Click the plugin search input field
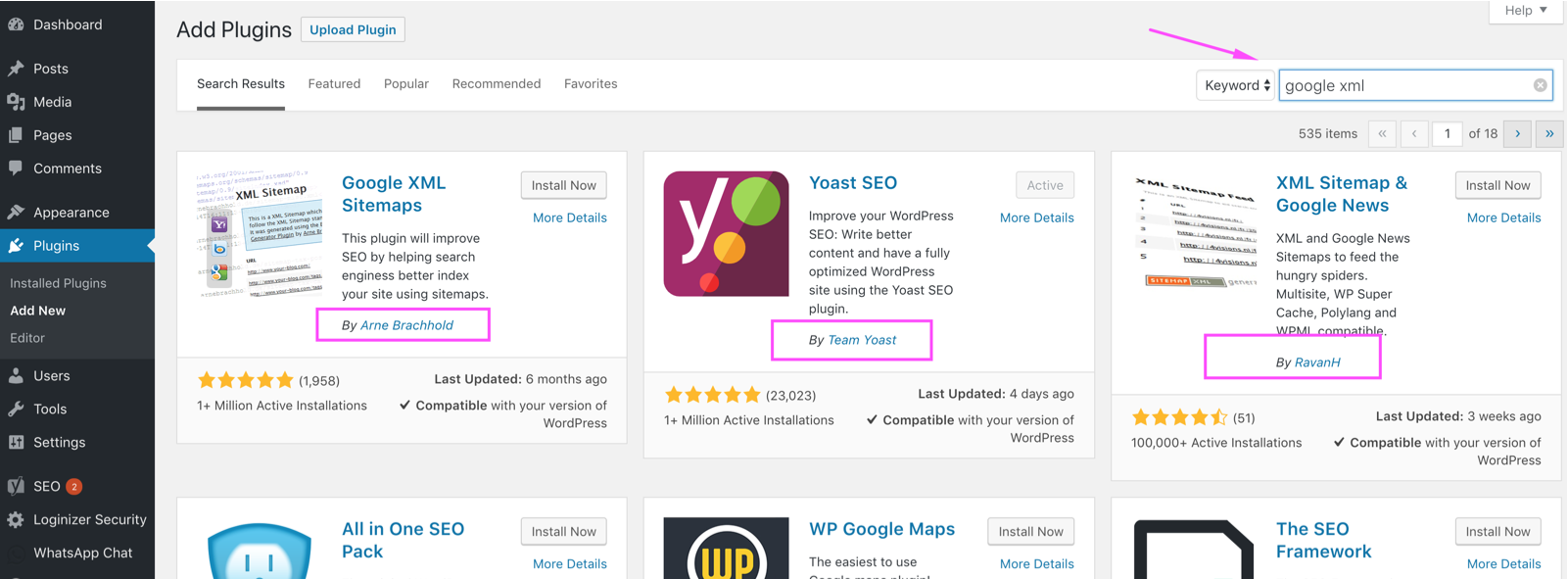 click(1405, 86)
